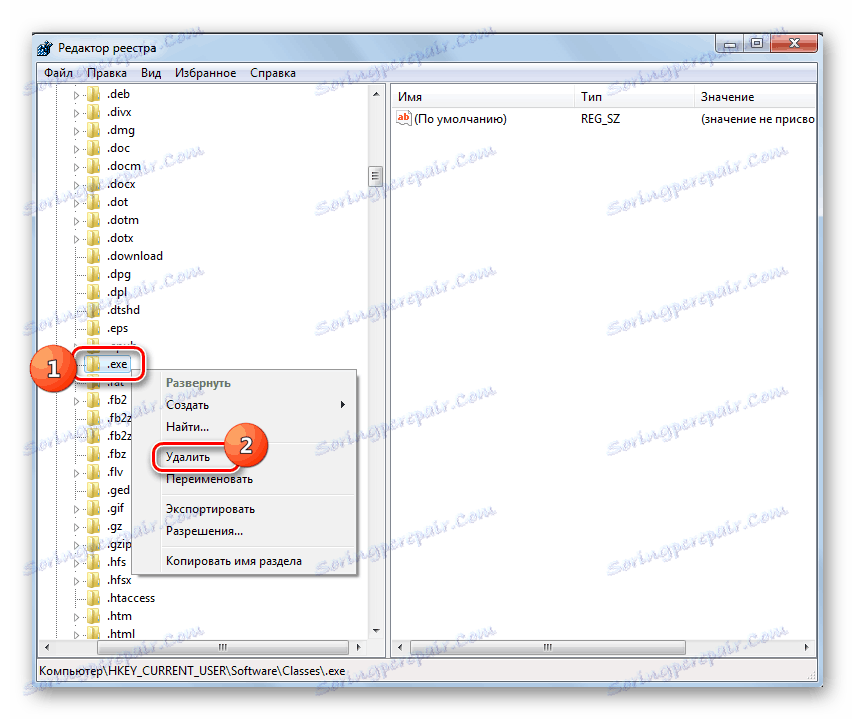Expand the .html key
Image resolution: width=855 pixels, height=719 pixels.
click(x=76, y=635)
